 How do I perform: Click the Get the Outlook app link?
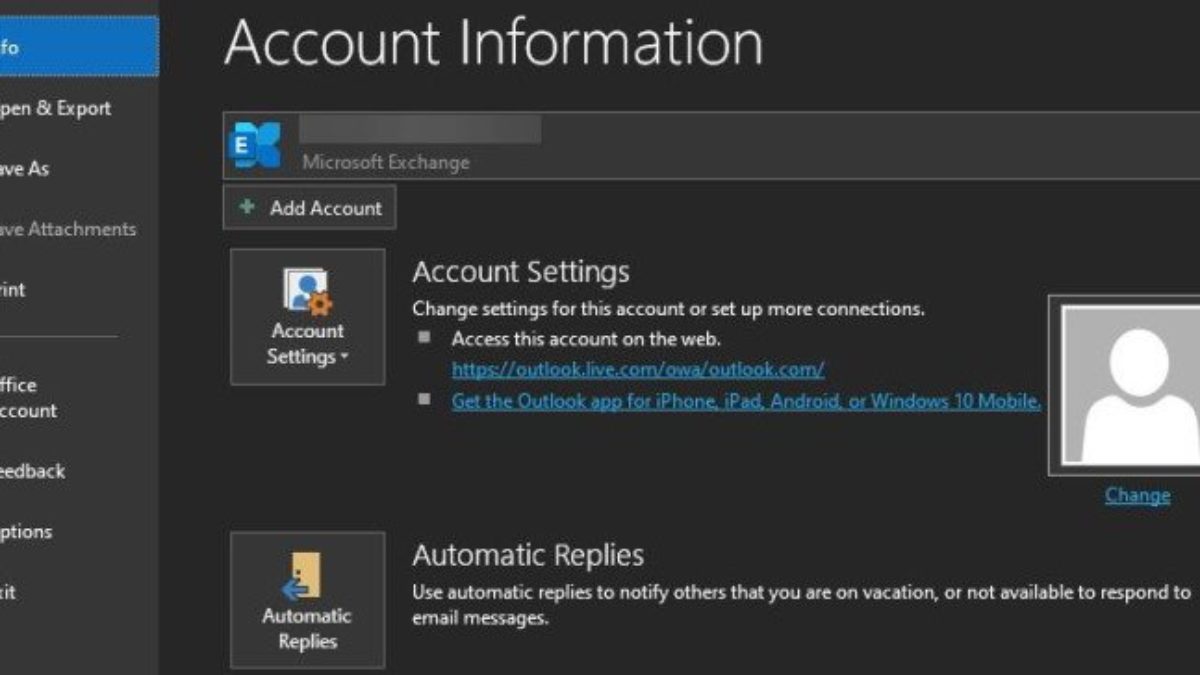point(746,402)
